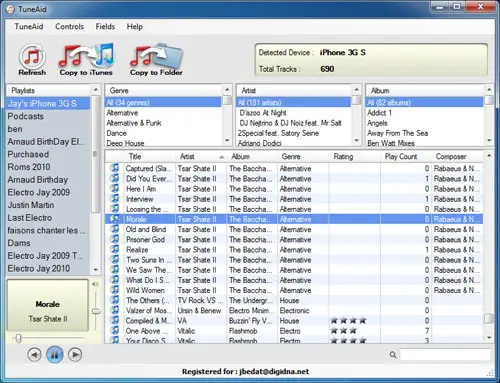Click the music icon beside Prisoner God

tap(114, 239)
